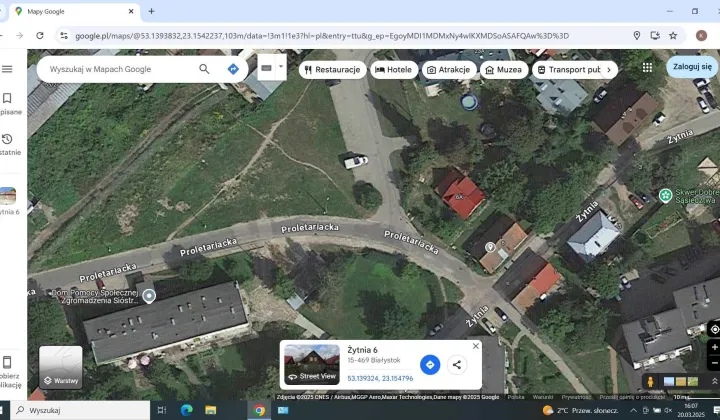Close the Mapy Google tab
Screen dimensions: 720x420
(131, 11)
